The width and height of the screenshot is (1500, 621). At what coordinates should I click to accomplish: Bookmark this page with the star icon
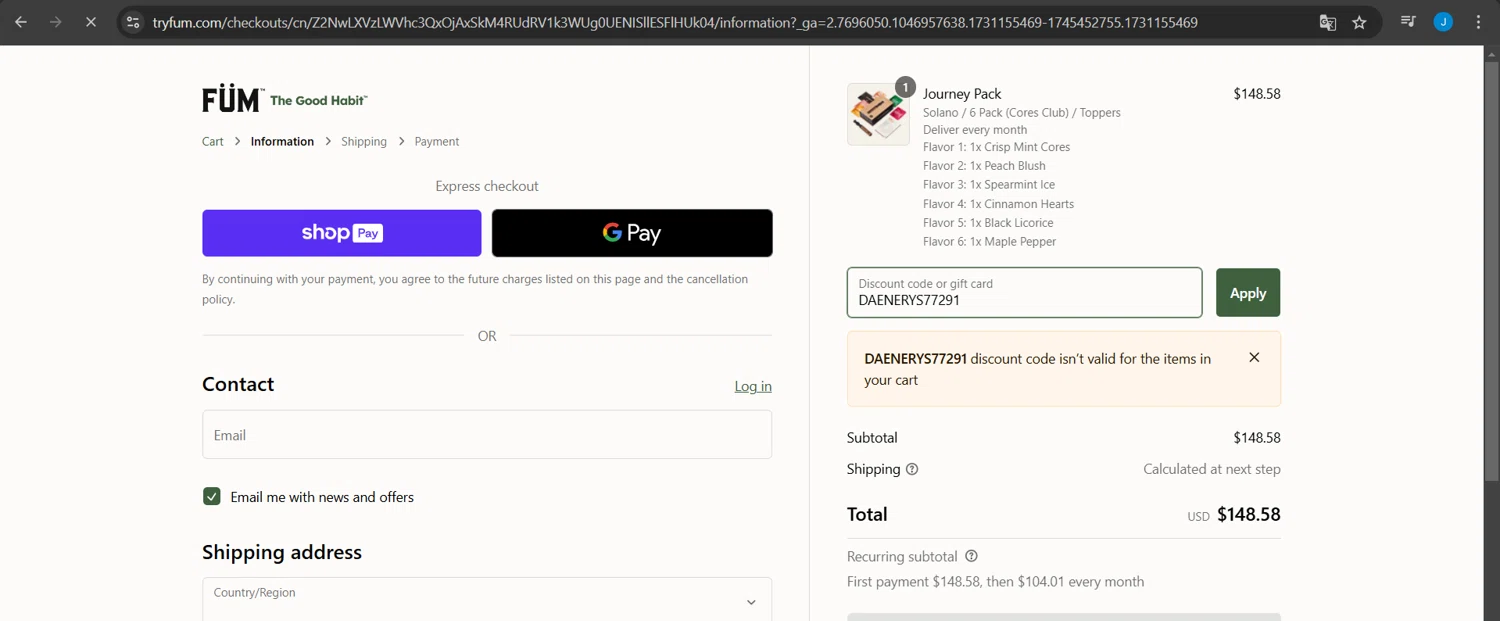tap(1359, 22)
